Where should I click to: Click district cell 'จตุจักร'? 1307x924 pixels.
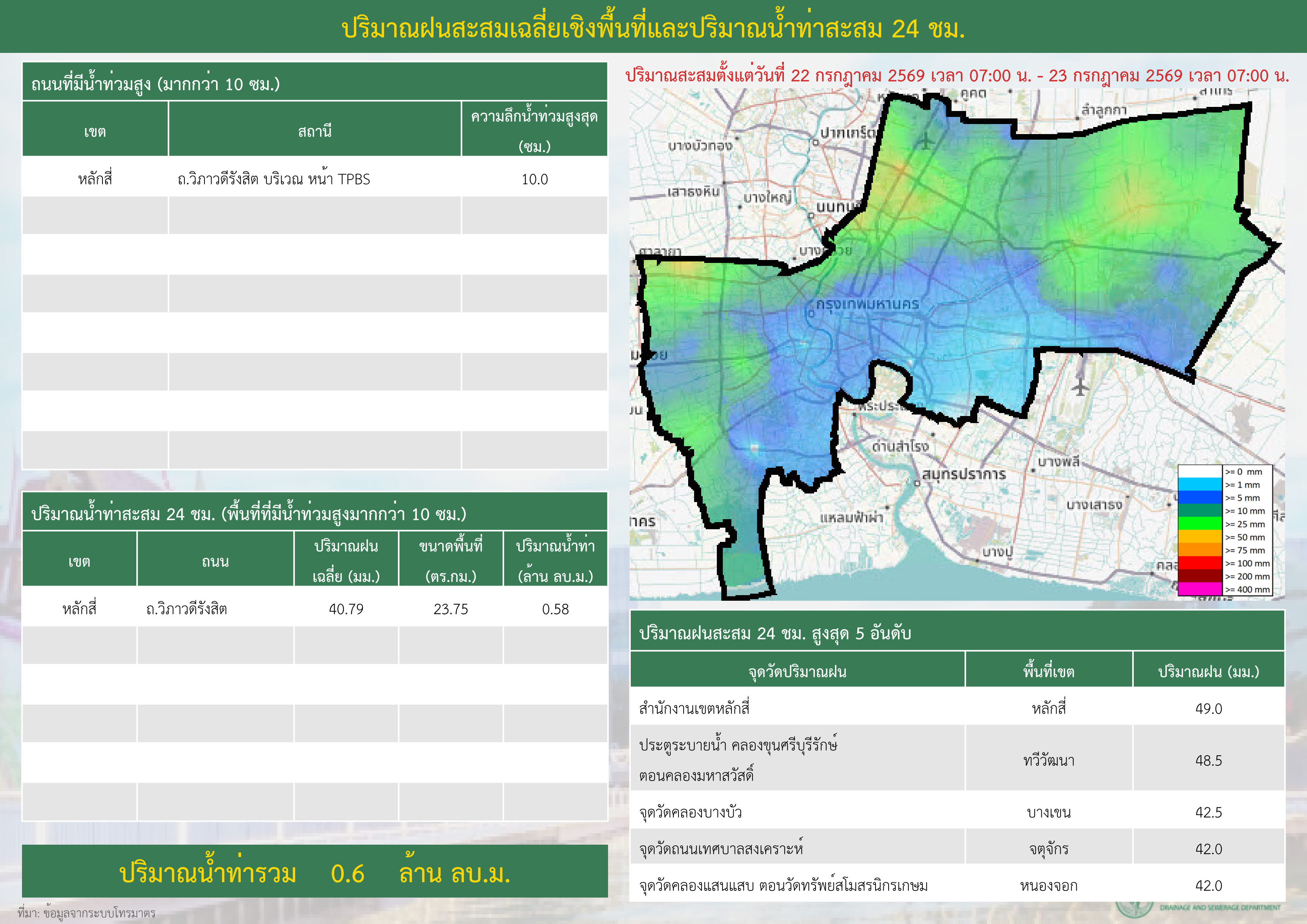(x=1048, y=849)
